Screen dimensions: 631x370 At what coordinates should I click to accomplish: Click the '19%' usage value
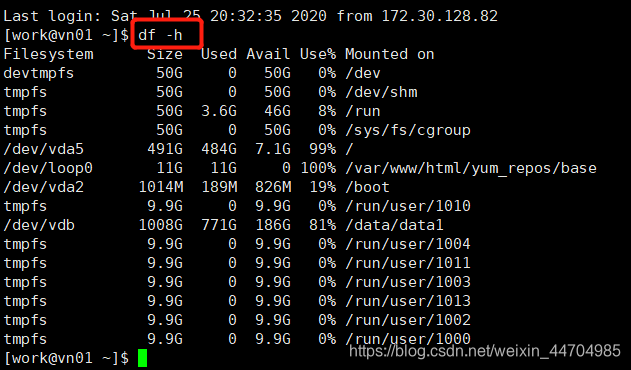[323, 187]
